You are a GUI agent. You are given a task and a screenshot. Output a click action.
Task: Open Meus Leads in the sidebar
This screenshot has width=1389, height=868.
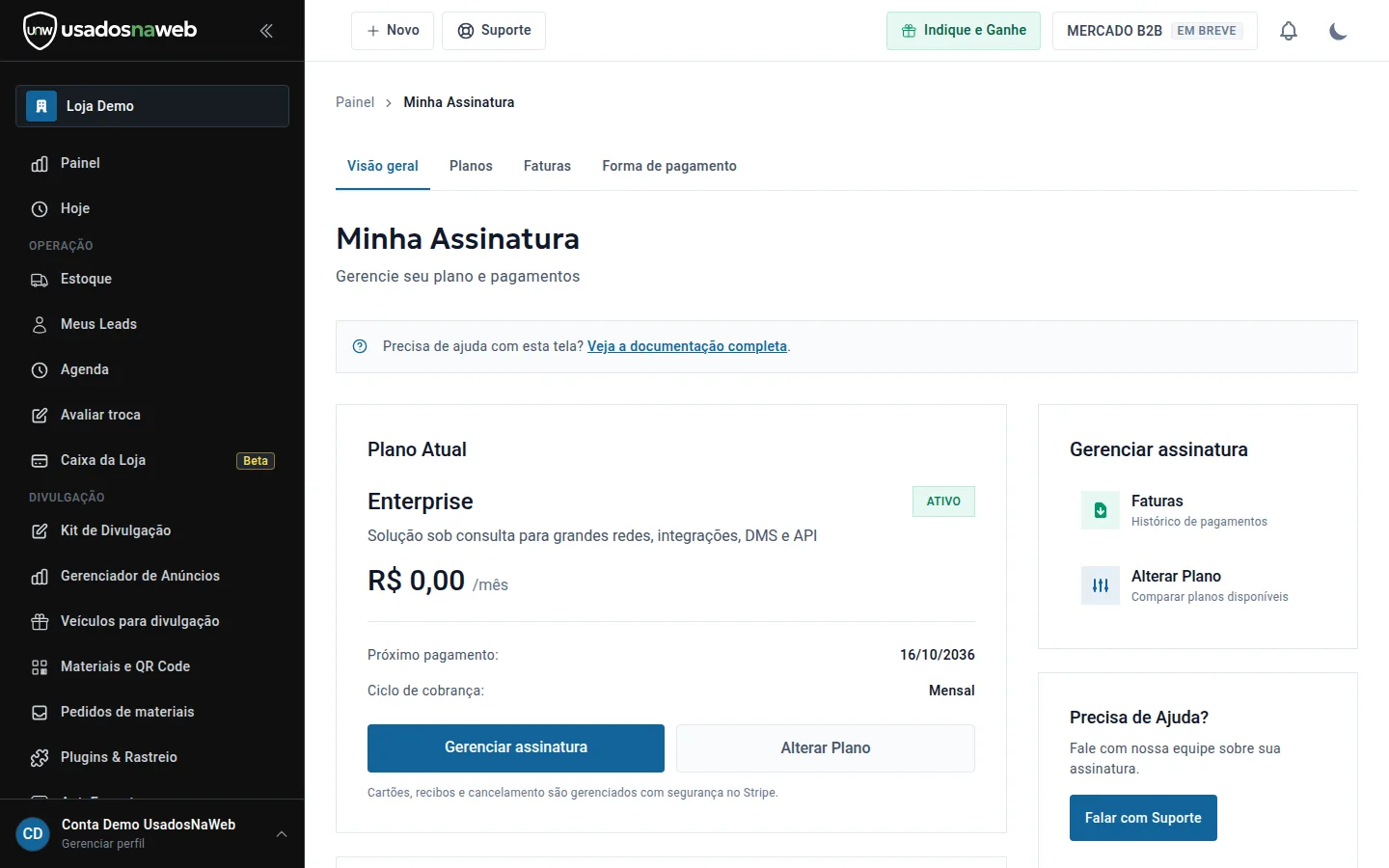(x=152, y=325)
